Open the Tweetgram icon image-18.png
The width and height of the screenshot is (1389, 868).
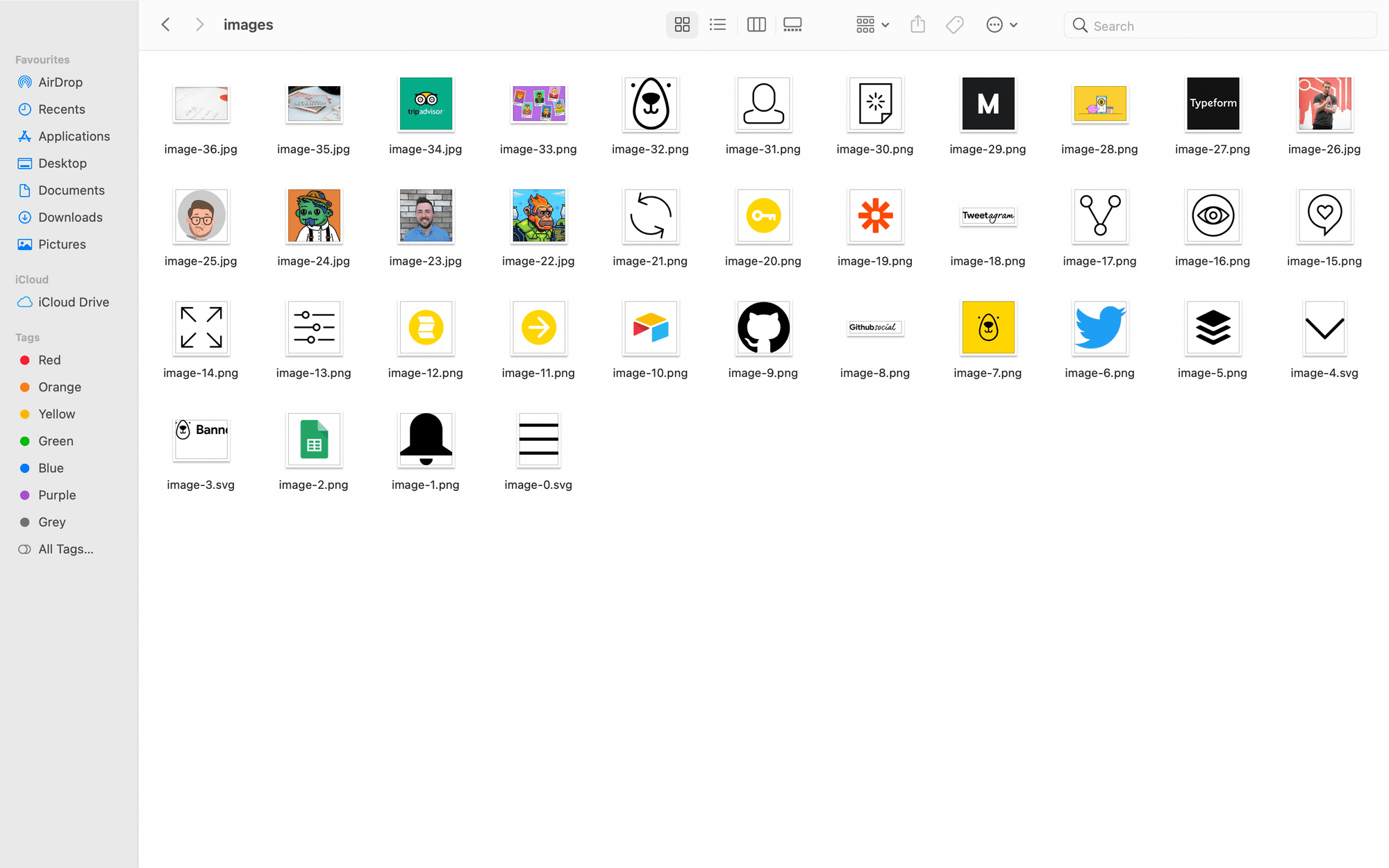[x=988, y=217]
